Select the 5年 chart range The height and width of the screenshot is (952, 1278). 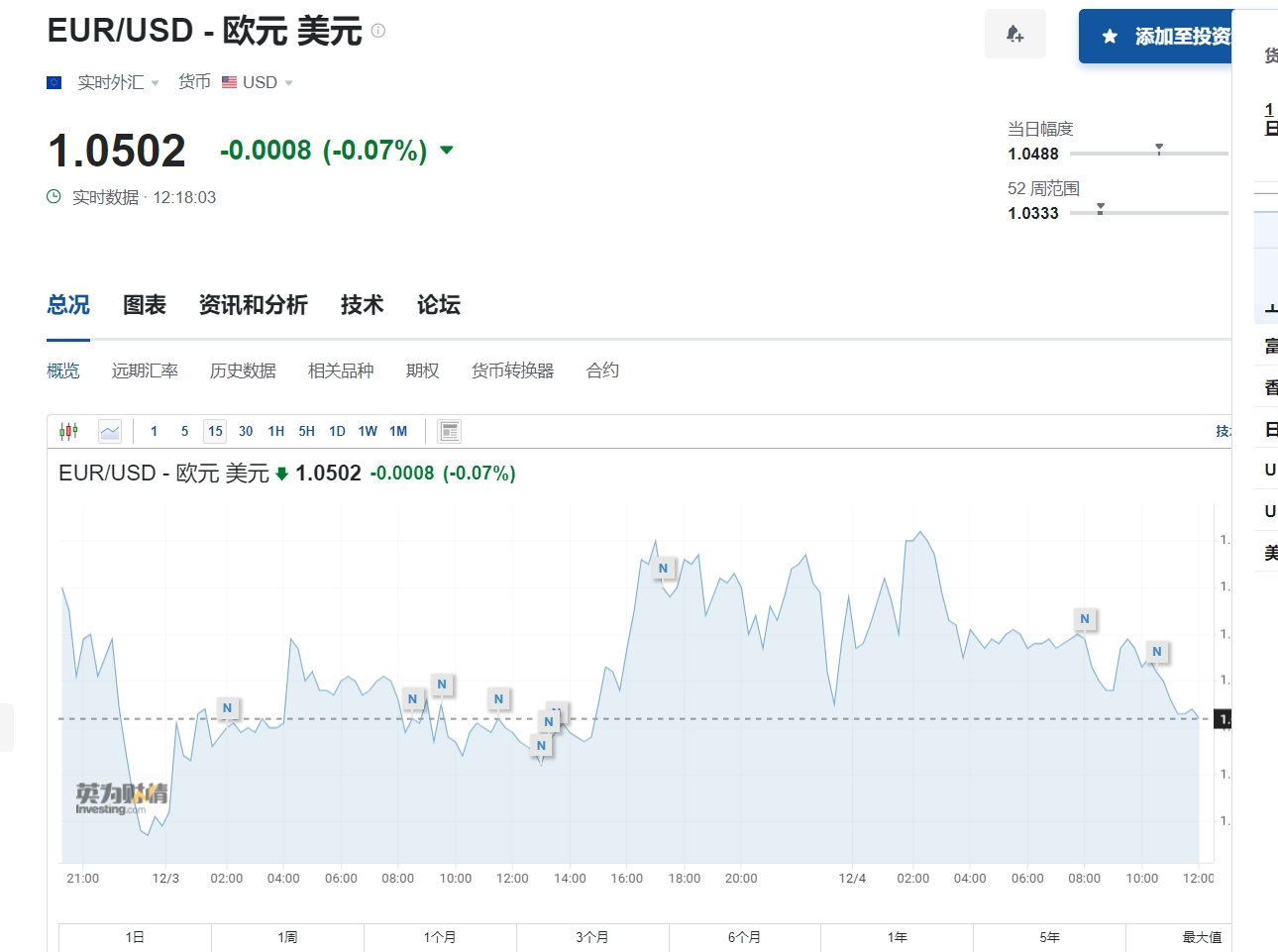click(x=1050, y=937)
